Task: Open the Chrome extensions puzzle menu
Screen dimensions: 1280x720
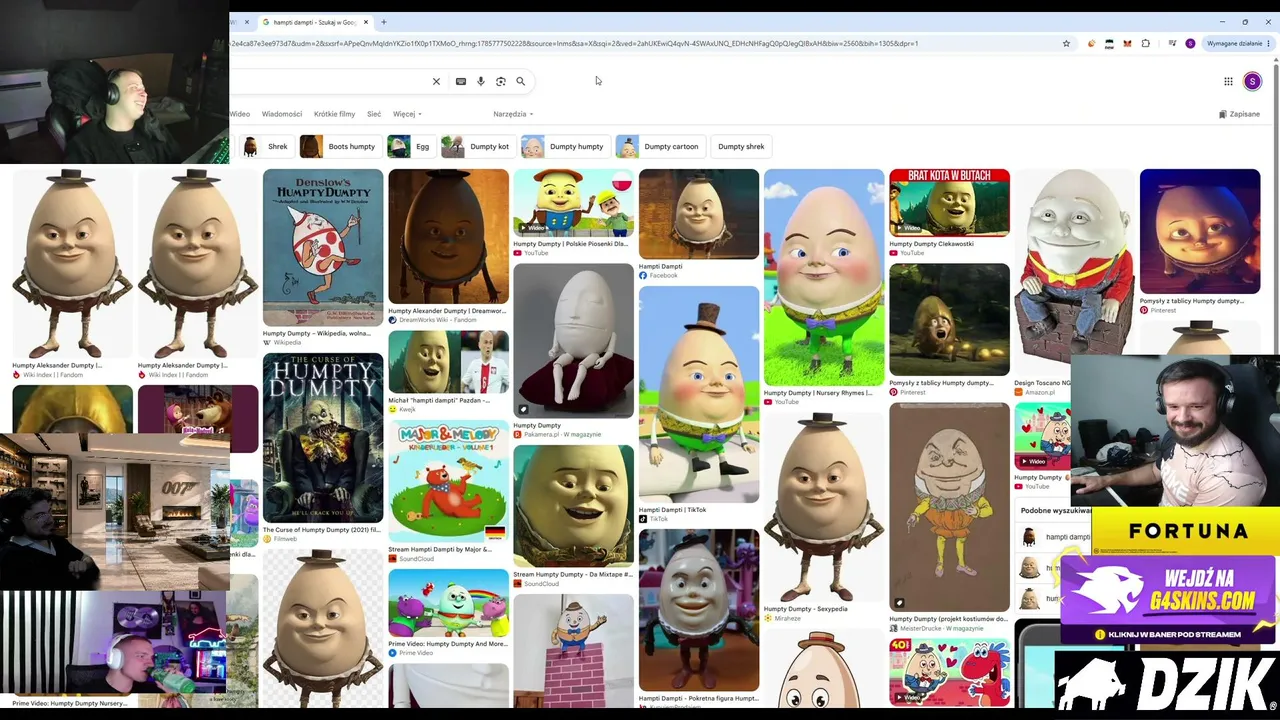Action: (1146, 43)
